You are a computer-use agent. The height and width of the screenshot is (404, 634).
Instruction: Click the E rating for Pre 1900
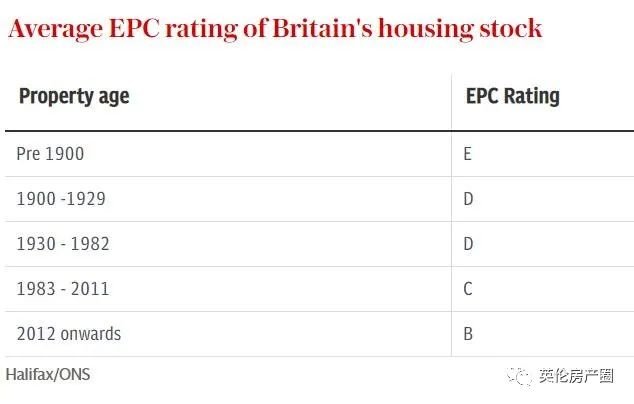pos(467,154)
